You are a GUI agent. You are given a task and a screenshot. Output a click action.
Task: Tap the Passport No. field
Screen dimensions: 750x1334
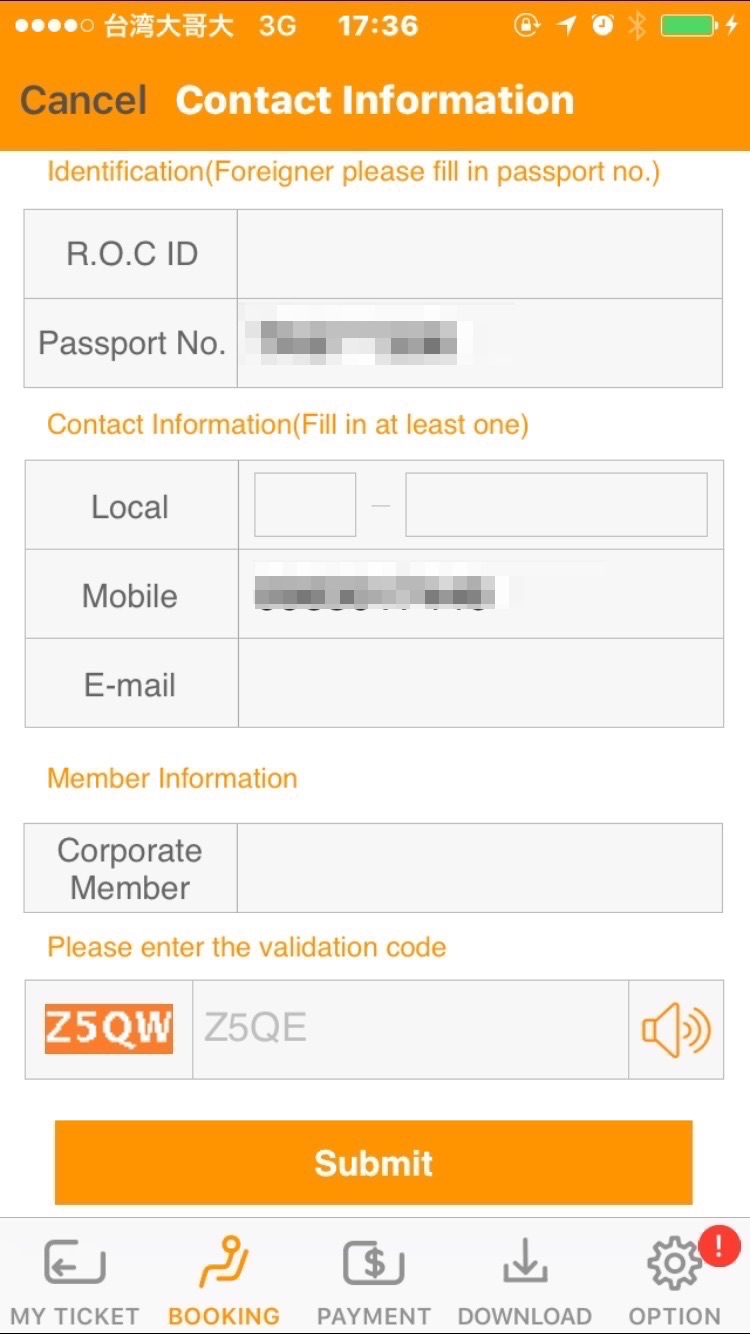[x=479, y=343]
